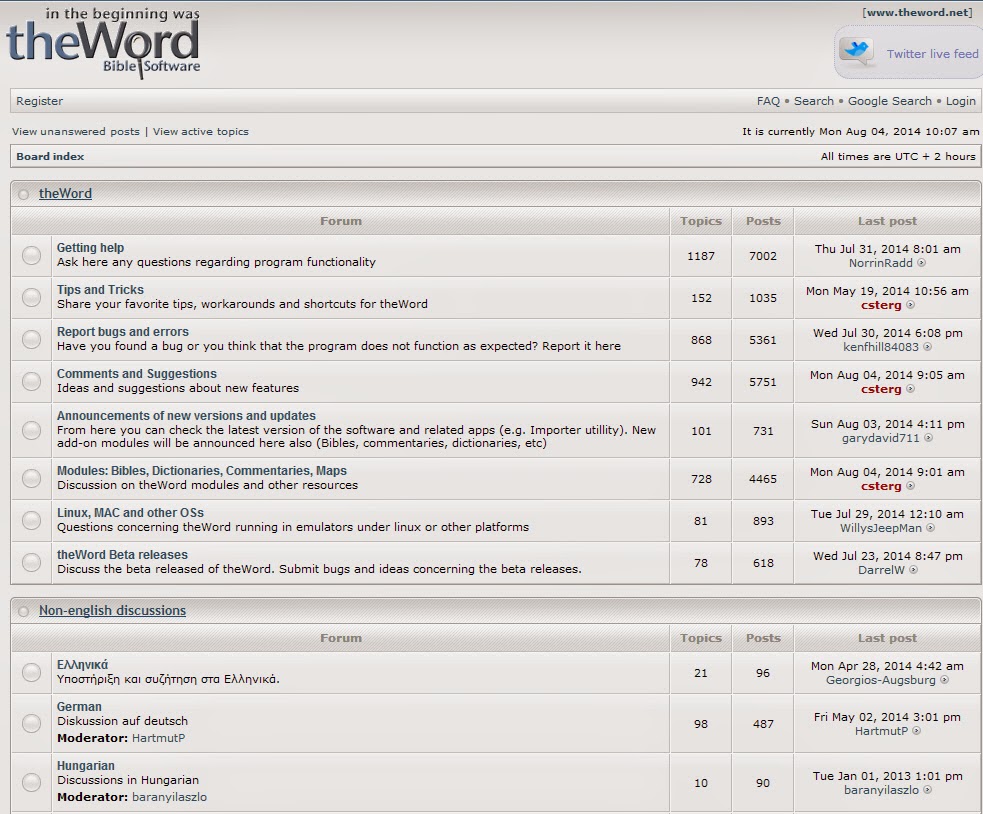View unanswered posts

coord(76,131)
